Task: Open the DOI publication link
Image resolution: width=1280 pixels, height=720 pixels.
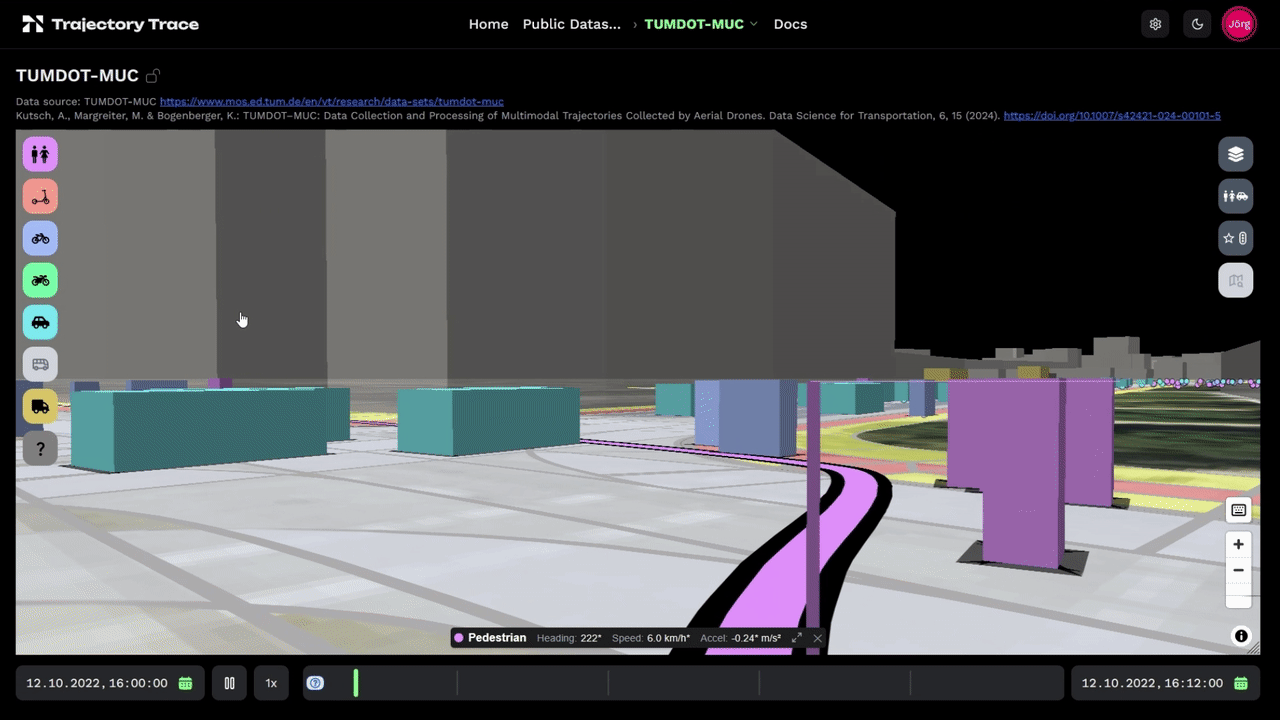Action: 1112,116
